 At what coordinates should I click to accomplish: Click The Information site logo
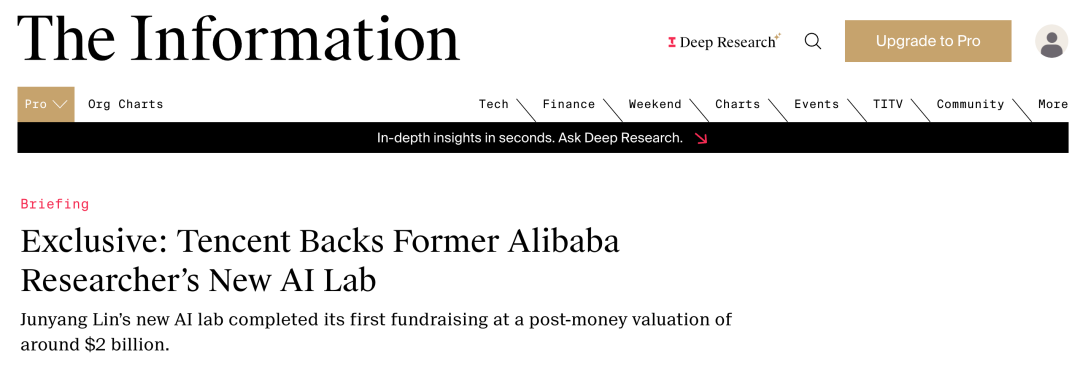click(x=238, y=38)
